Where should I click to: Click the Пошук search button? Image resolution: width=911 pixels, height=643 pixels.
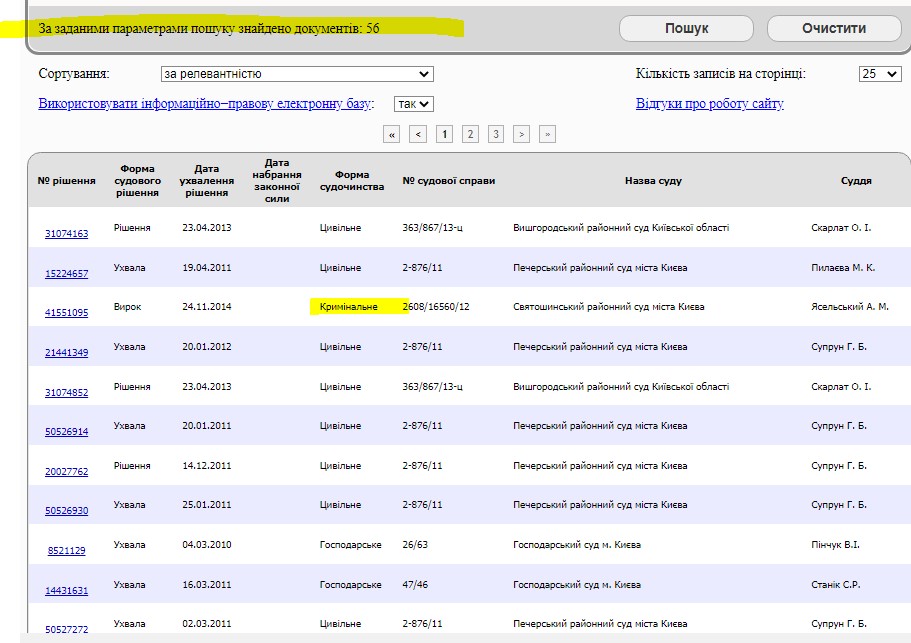pyautogui.click(x=686, y=28)
